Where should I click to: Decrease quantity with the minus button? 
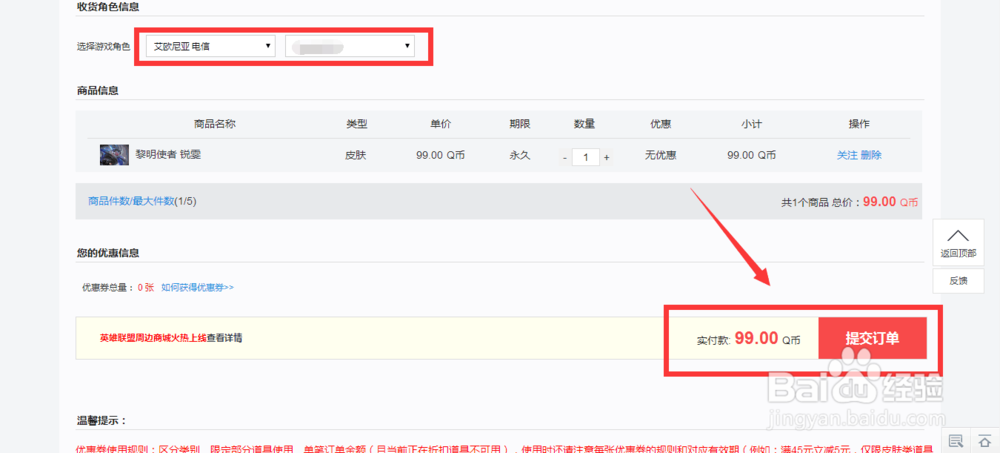[x=564, y=157]
